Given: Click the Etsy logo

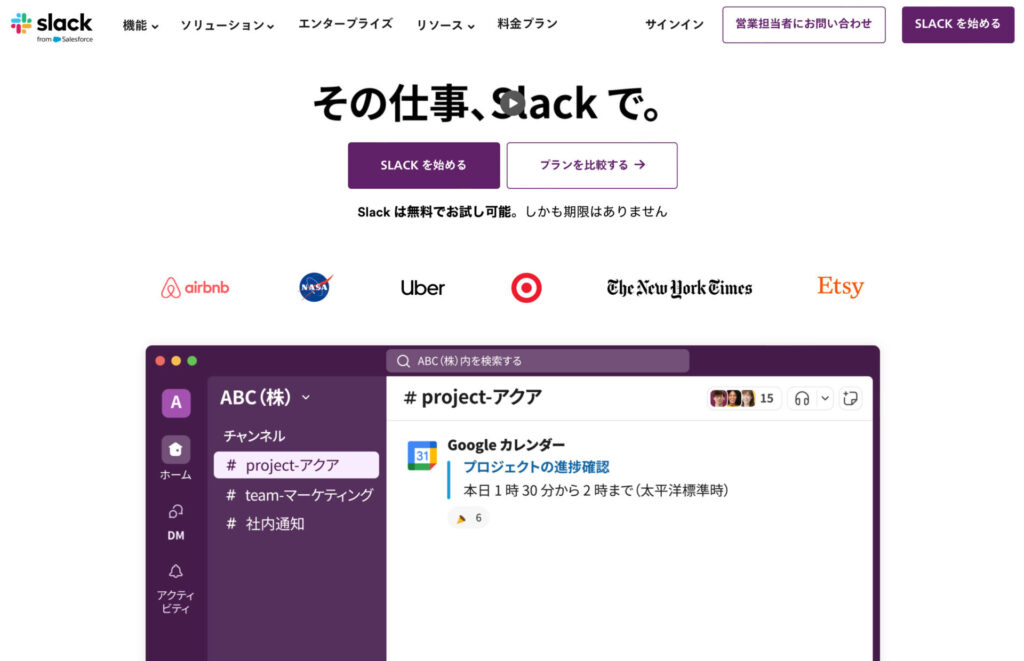Looking at the screenshot, I should pos(840,286).
